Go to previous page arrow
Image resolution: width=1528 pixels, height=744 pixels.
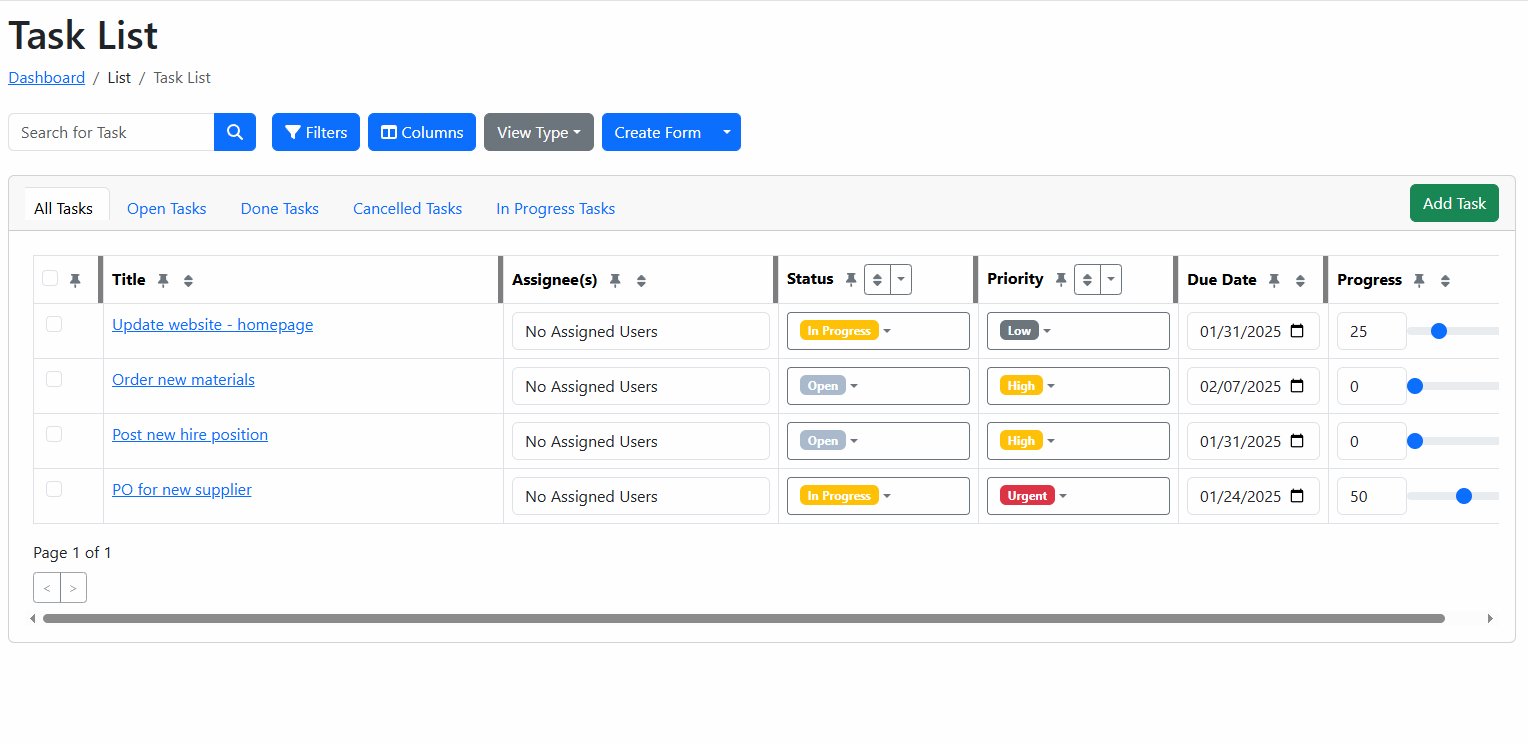[47, 588]
